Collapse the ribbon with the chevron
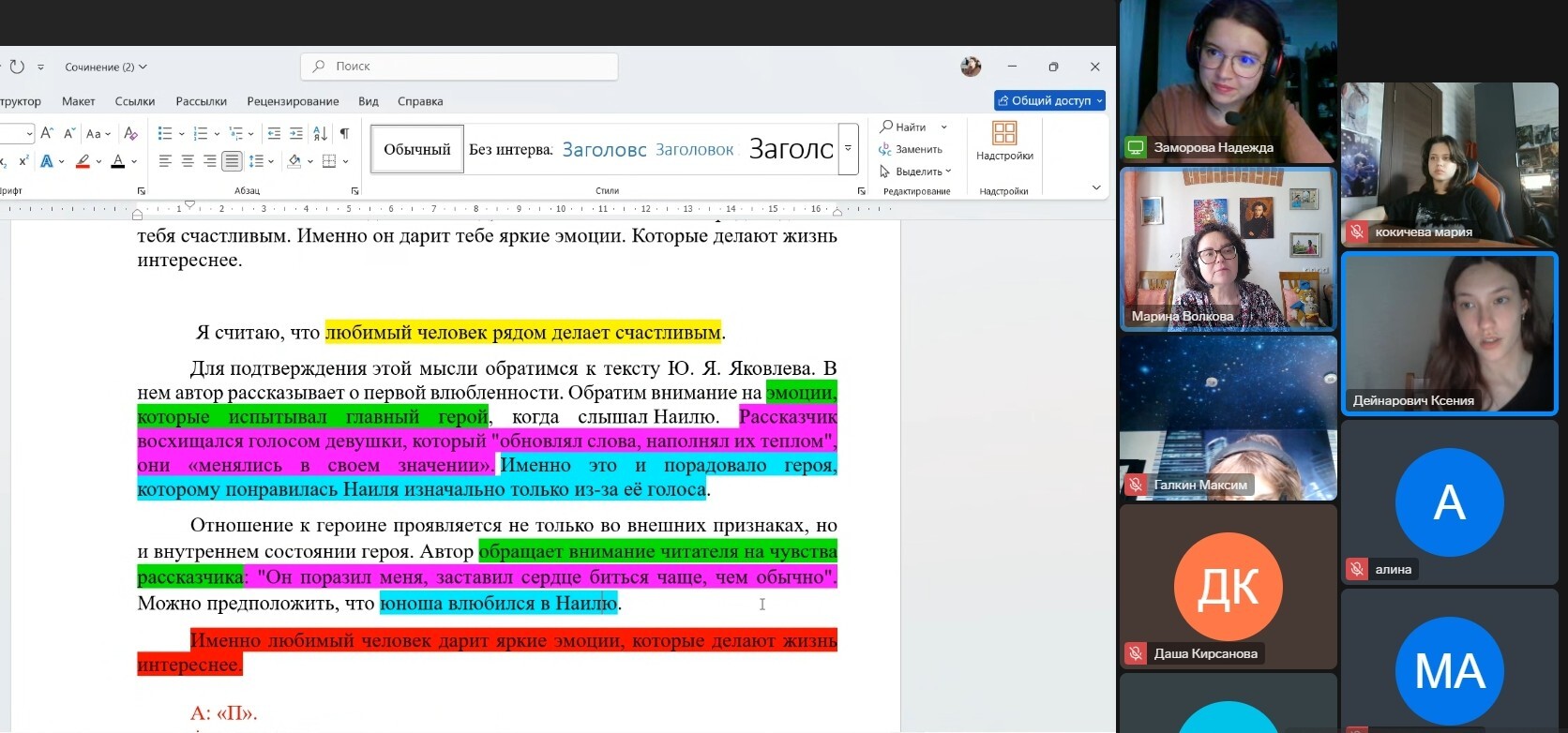This screenshot has width=1568, height=733. (1096, 187)
